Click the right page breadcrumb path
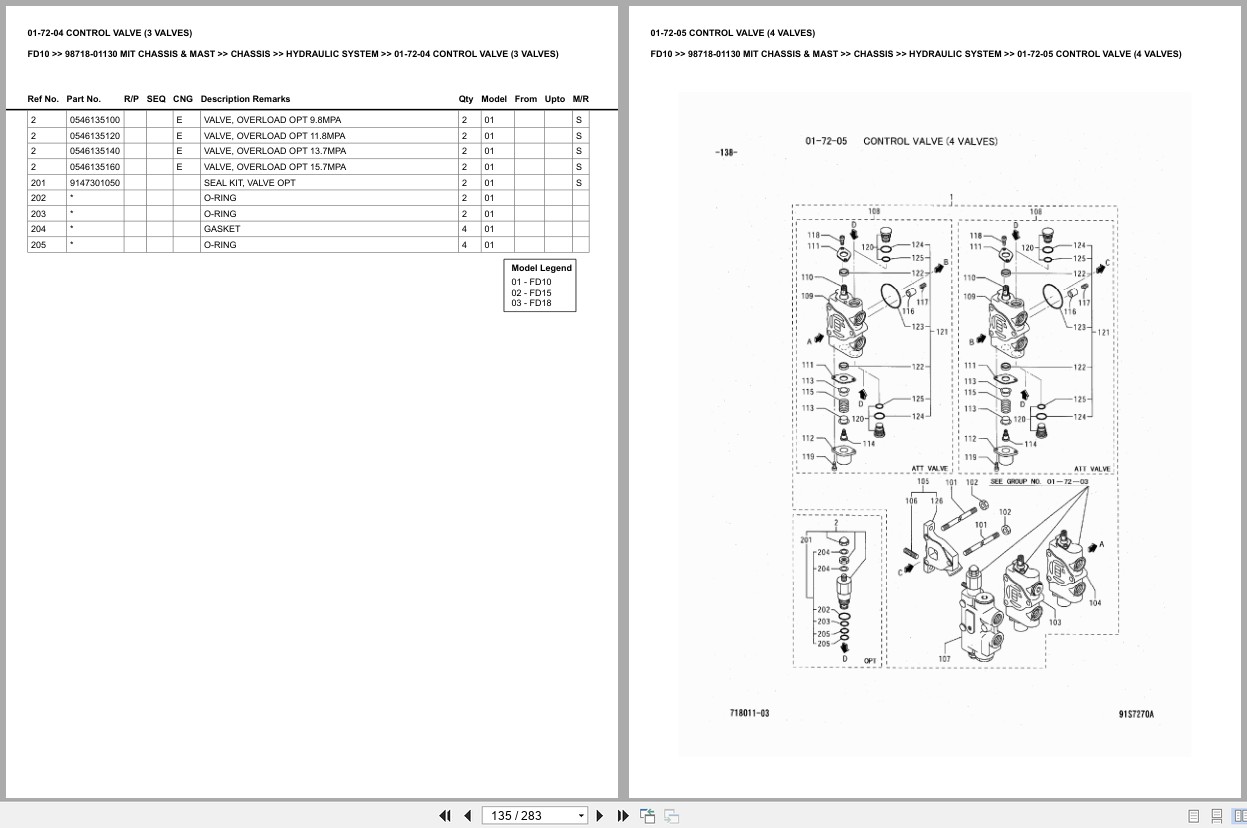The image size is (1247, 828). (x=915, y=54)
